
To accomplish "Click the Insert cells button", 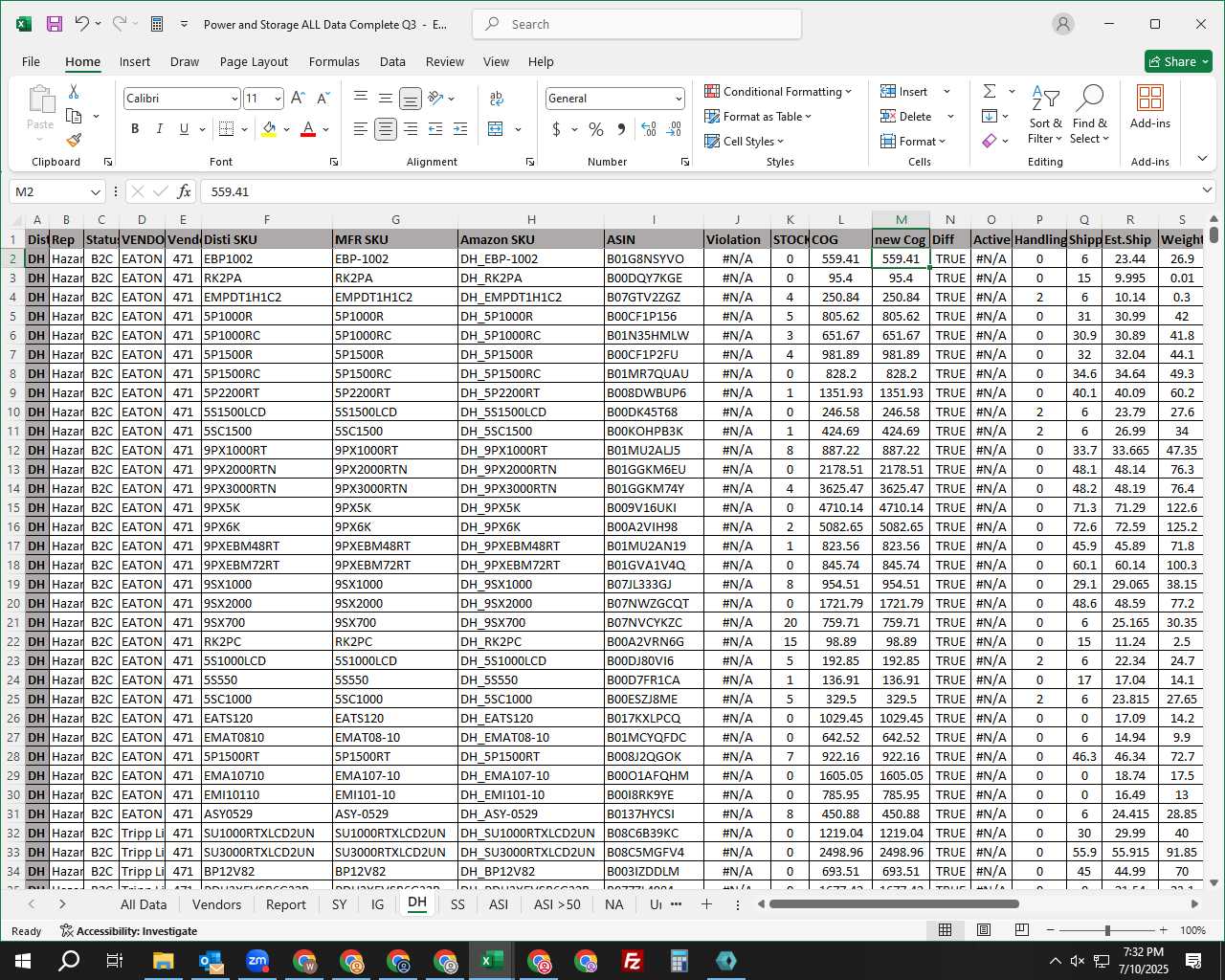I will tap(904, 91).
